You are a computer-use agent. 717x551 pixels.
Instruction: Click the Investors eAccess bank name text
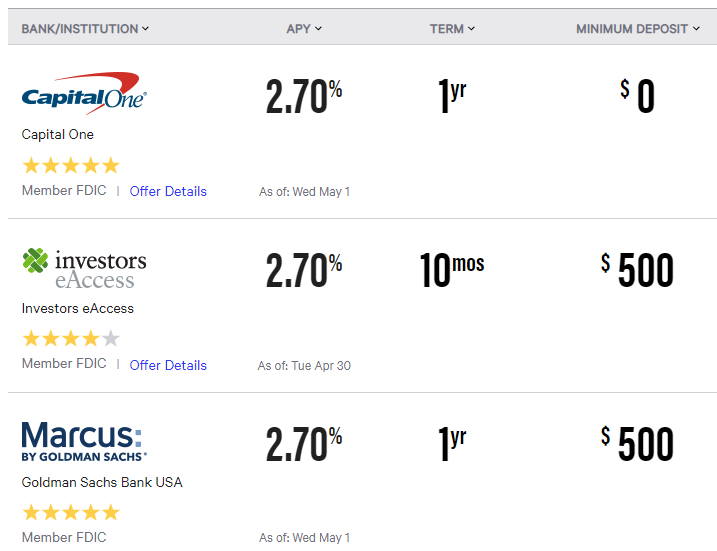pos(78,308)
